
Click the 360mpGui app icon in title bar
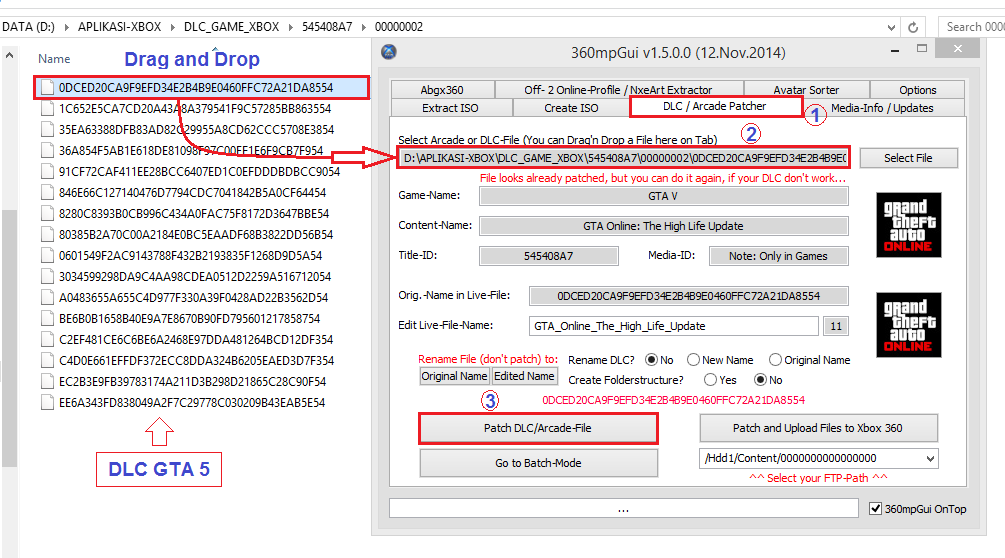coord(388,52)
